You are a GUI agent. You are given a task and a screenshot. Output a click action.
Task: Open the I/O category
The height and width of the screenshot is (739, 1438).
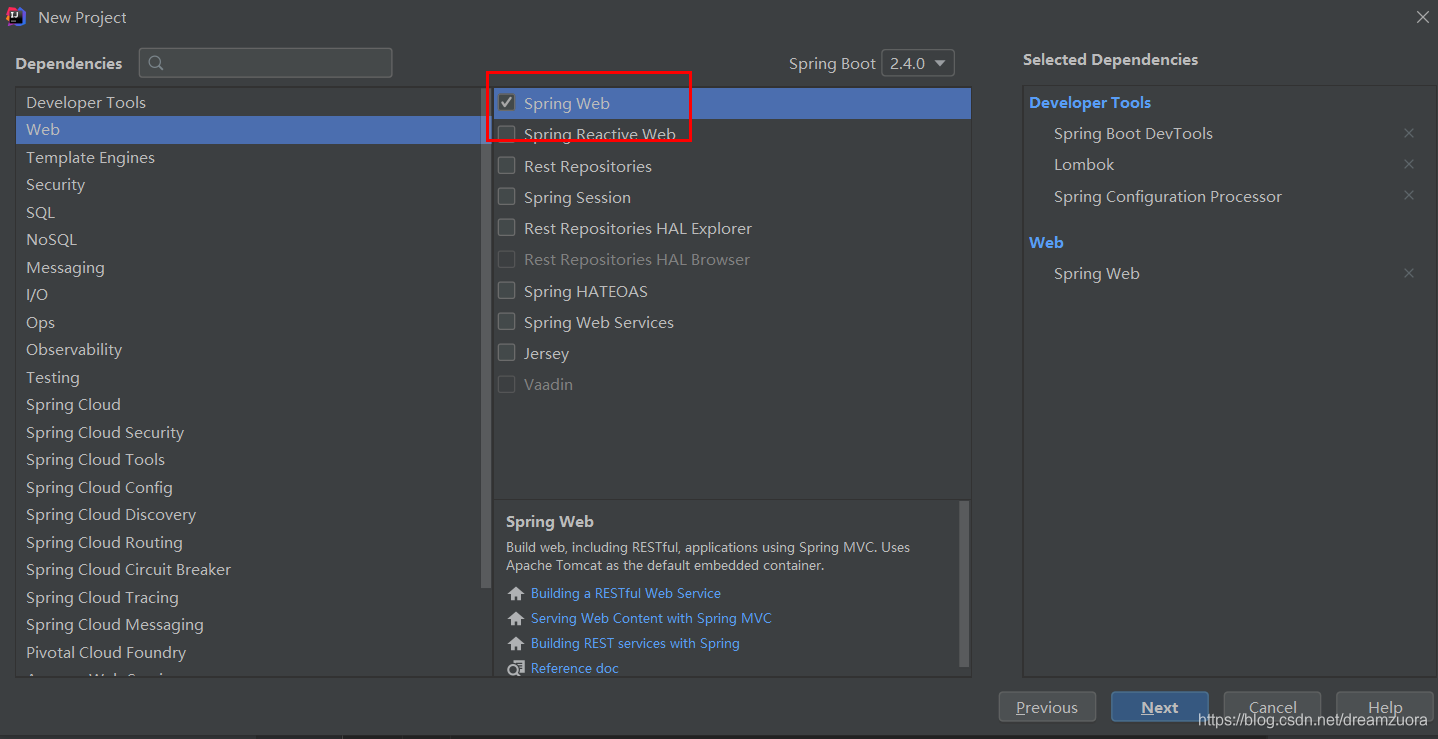(x=249, y=295)
